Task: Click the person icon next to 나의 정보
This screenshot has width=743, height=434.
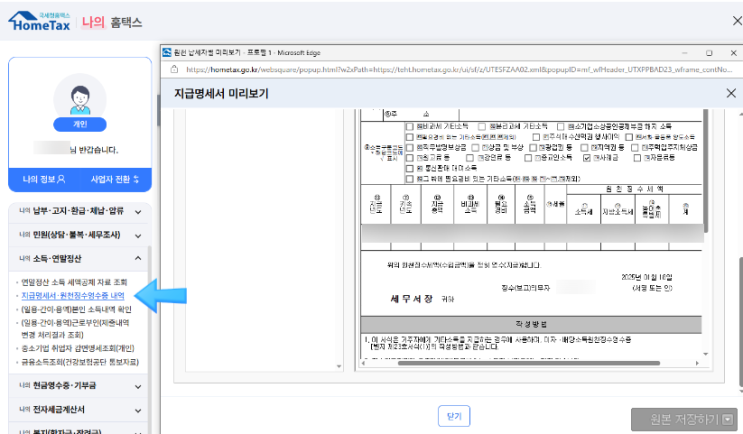Action: [x=61, y=179]
